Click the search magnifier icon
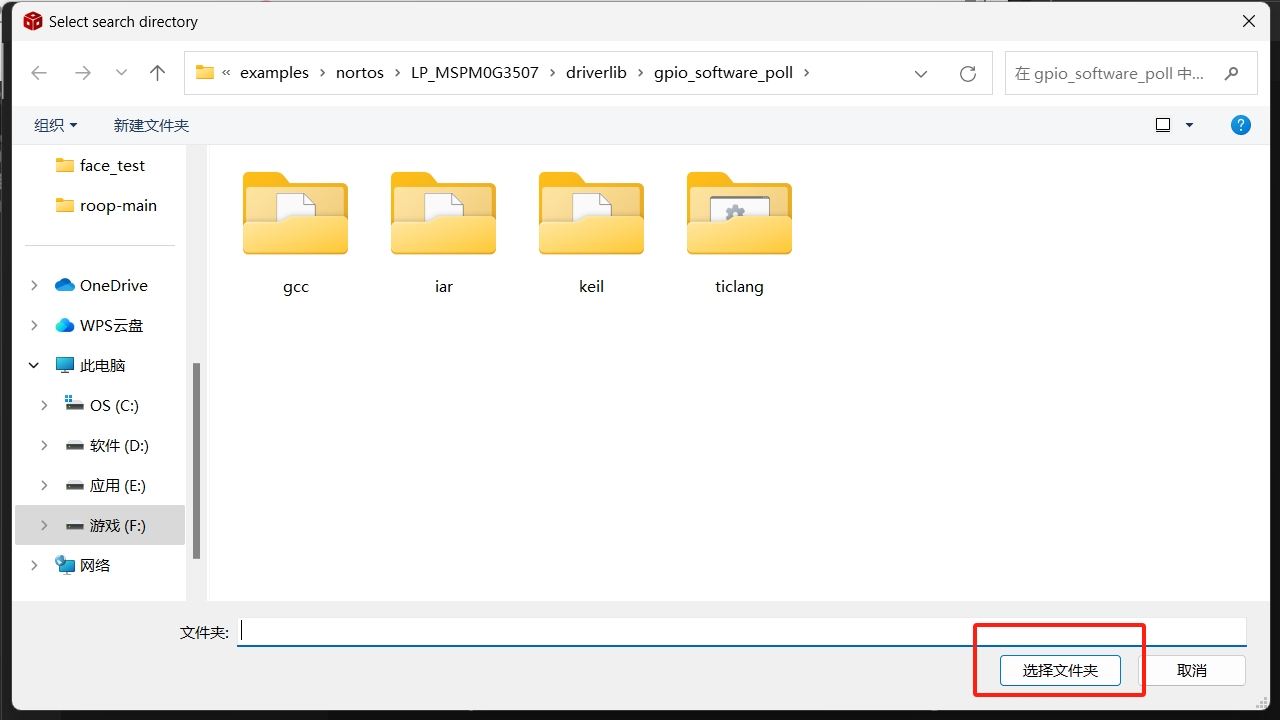This screenshot has width=1280, height=720. pyautogui.click(x=1231, y=73)
